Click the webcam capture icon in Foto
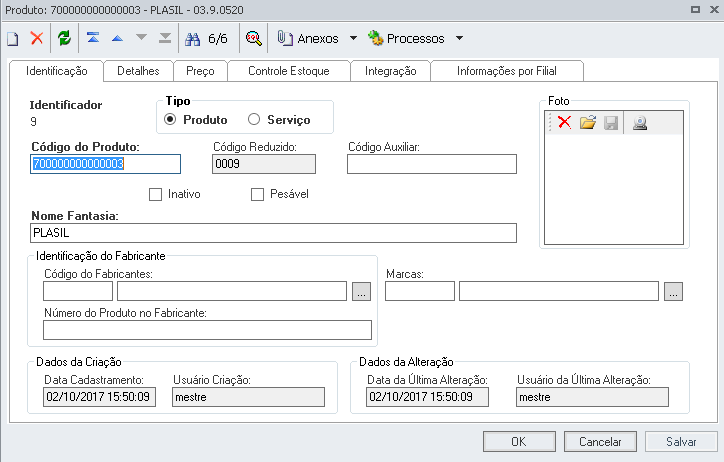 (640, 123)
